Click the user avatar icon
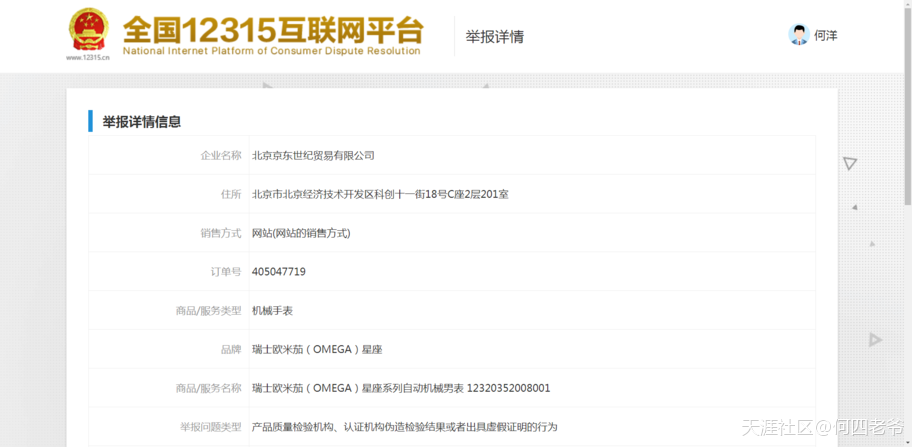This screenshot has width=912, height=447. pyautogui.click(x=799, y=35)
